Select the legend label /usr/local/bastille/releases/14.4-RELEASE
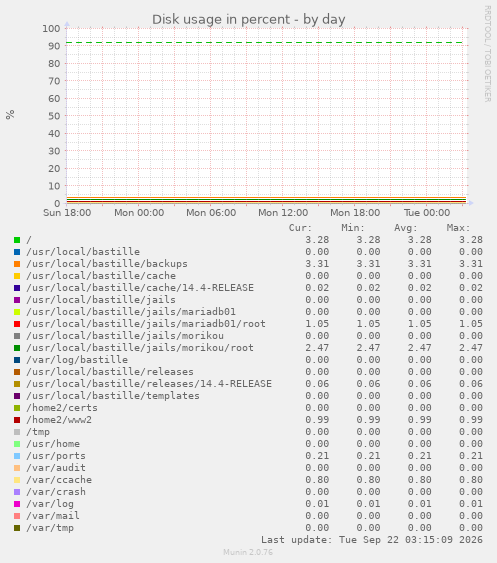The width and height of the screenshot is (497, 563). pos(149,384)
